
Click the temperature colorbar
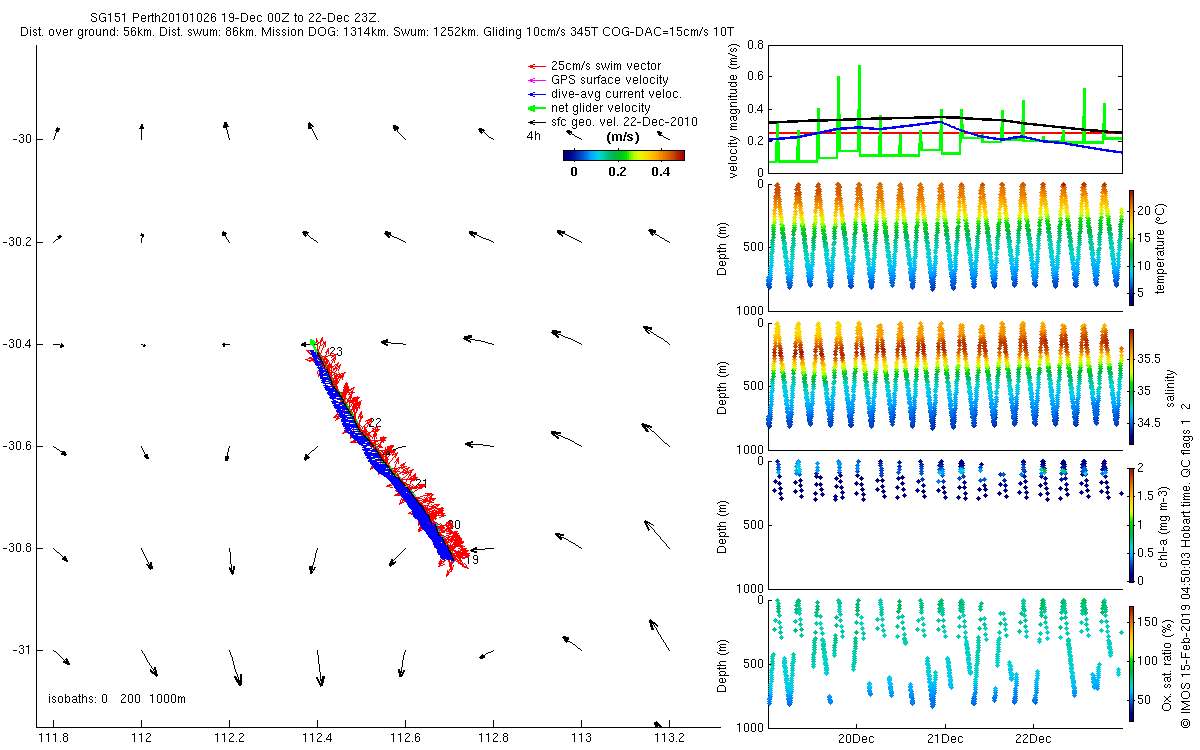1131,247
